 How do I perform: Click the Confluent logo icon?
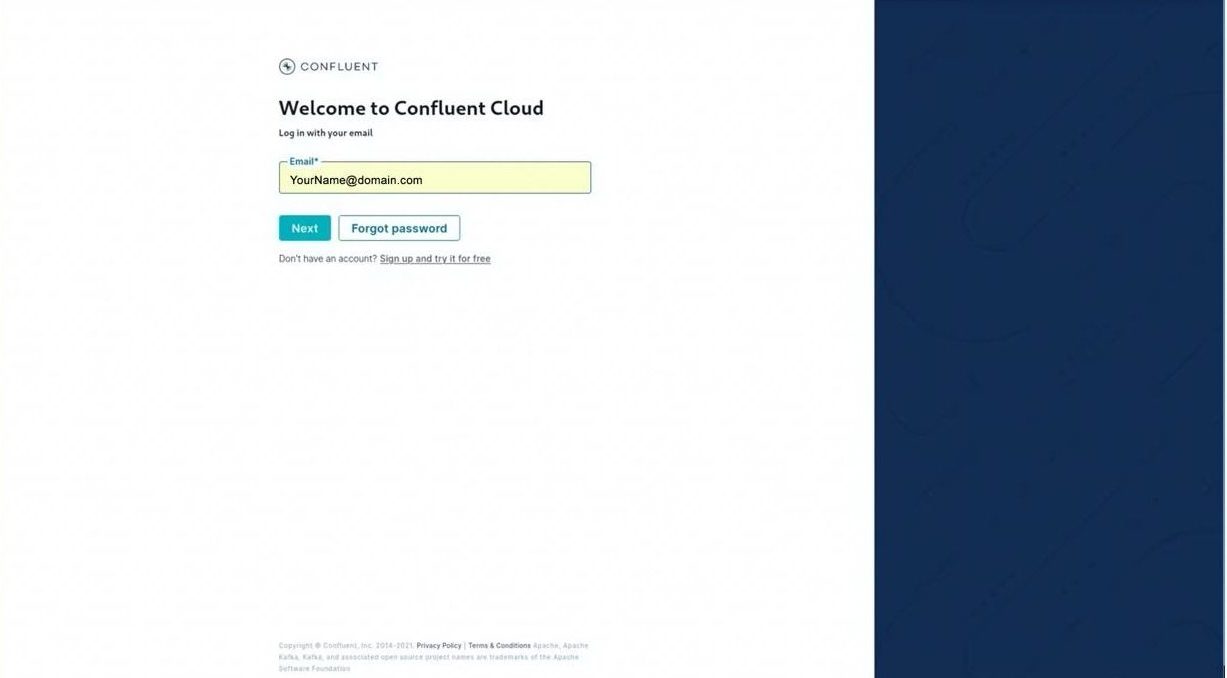(287, 67)
